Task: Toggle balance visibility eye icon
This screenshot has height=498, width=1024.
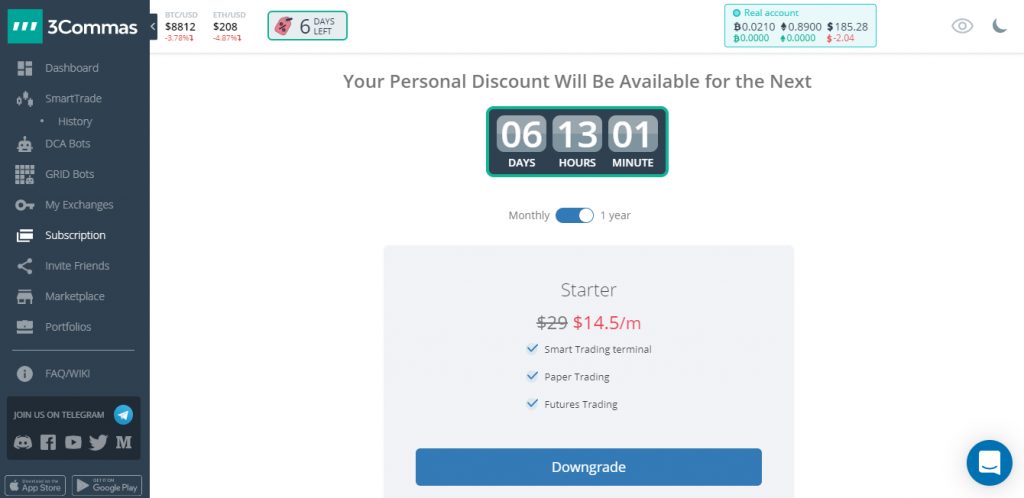Action: (962, 26)
